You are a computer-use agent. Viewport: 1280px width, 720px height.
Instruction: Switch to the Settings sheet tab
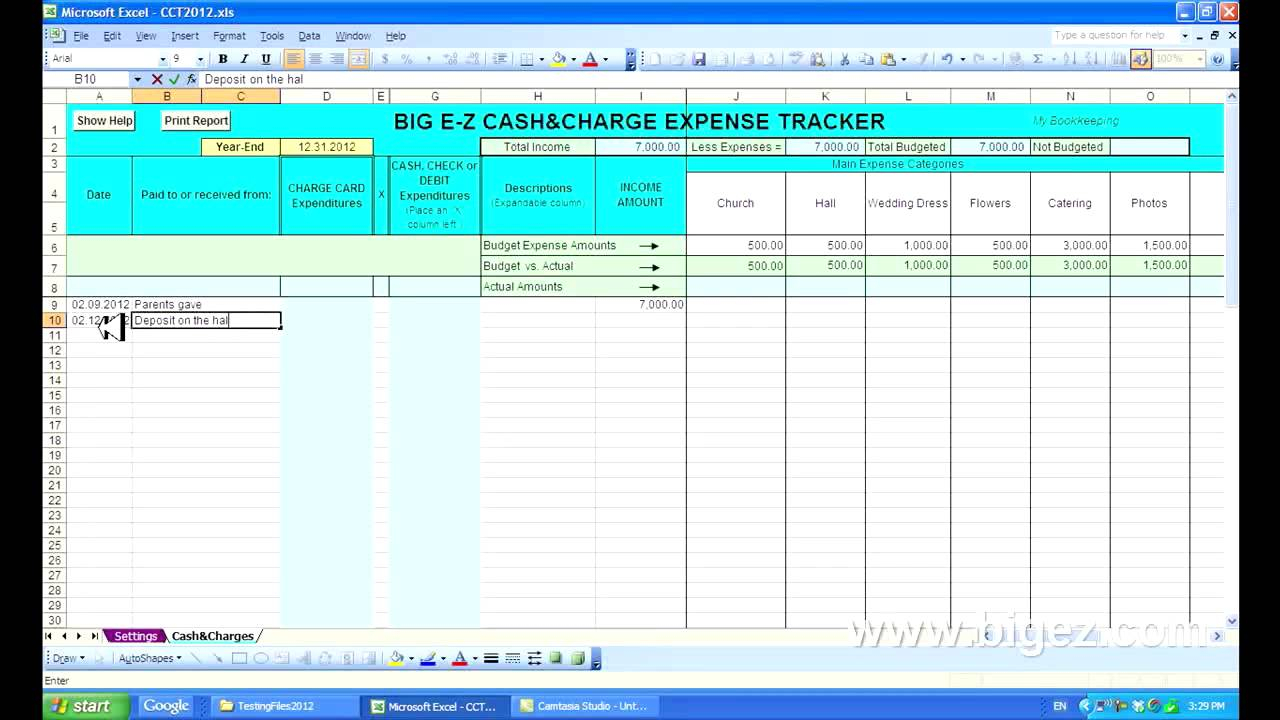click(136, 636)
